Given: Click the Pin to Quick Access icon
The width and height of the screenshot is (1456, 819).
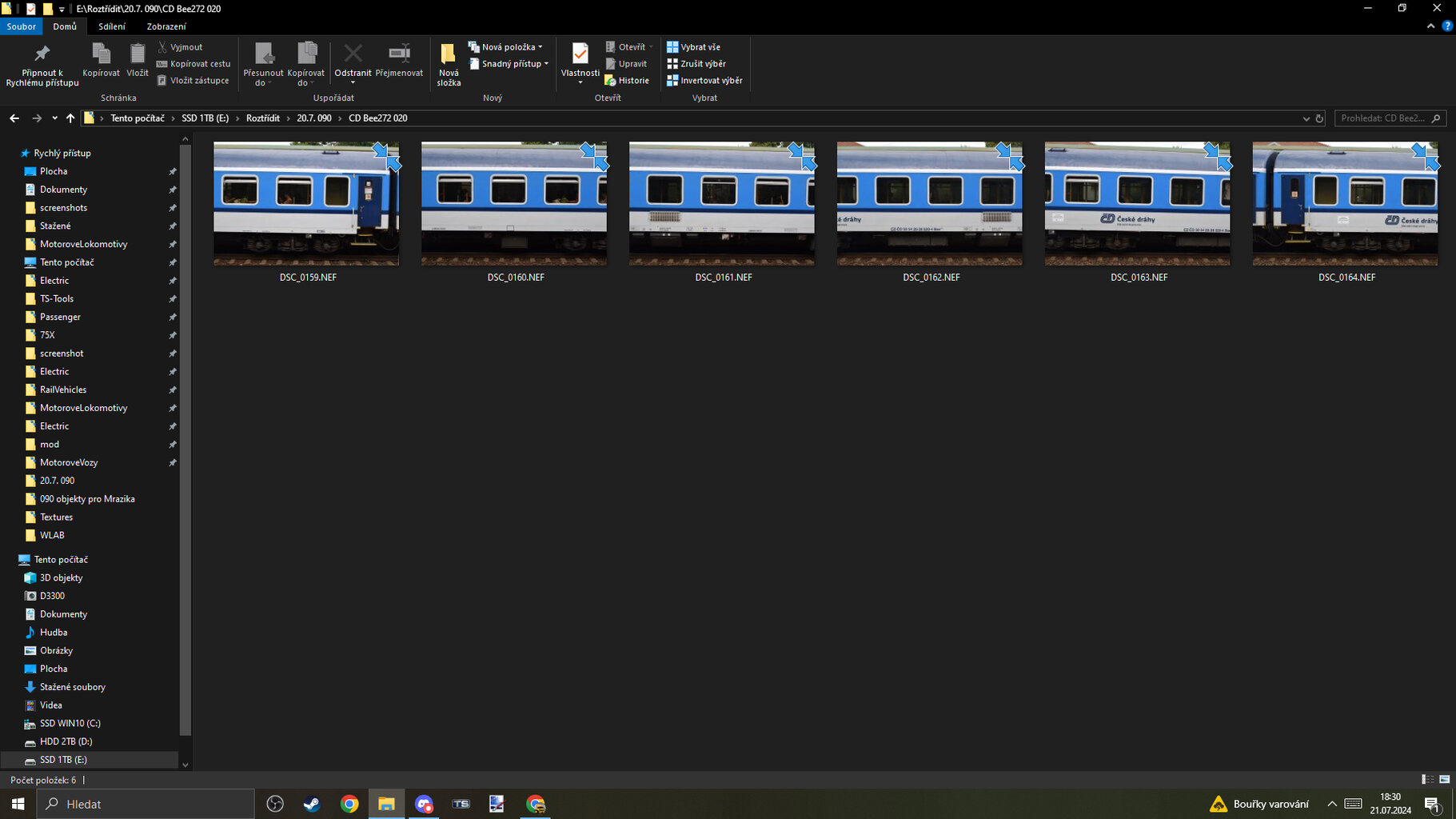Looking at the screenshot, I should pos(42,54).
